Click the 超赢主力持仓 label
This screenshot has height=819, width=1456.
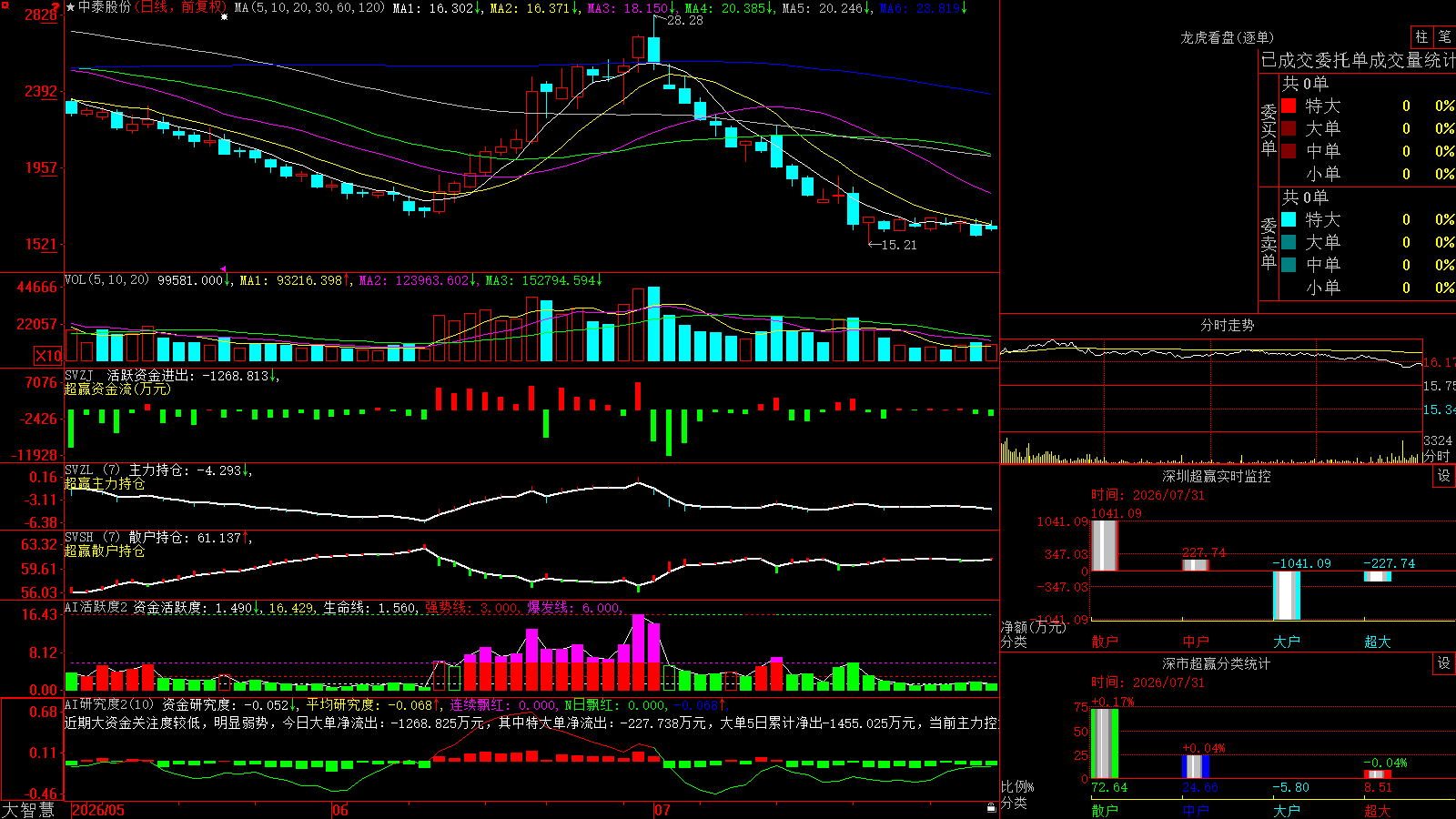coord(105,483)
